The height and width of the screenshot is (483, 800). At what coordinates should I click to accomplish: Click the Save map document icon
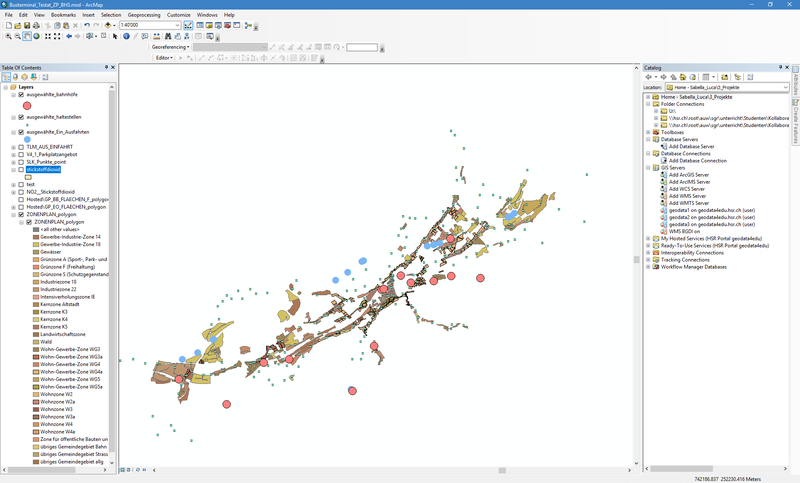27,25
